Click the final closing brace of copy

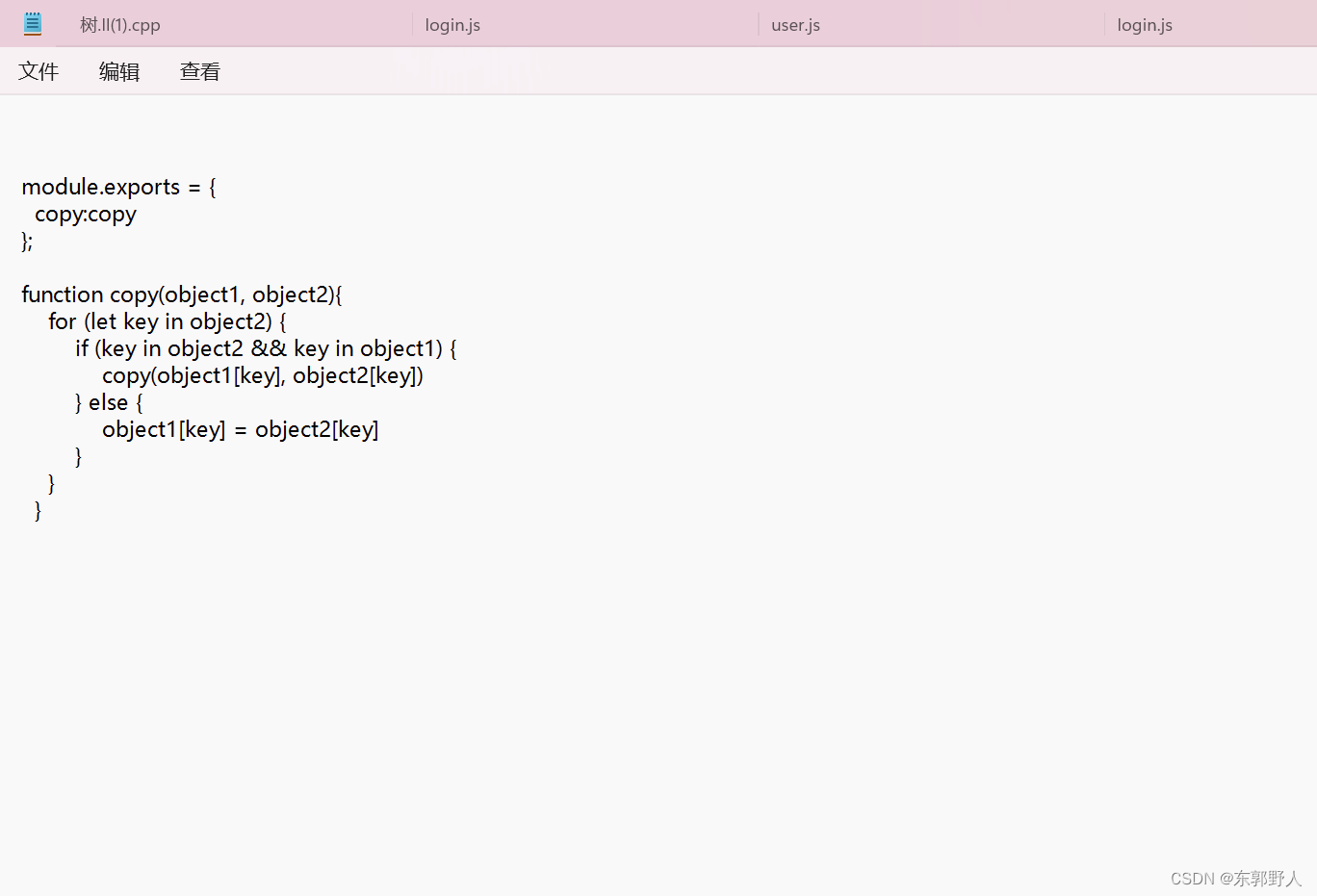38,510
